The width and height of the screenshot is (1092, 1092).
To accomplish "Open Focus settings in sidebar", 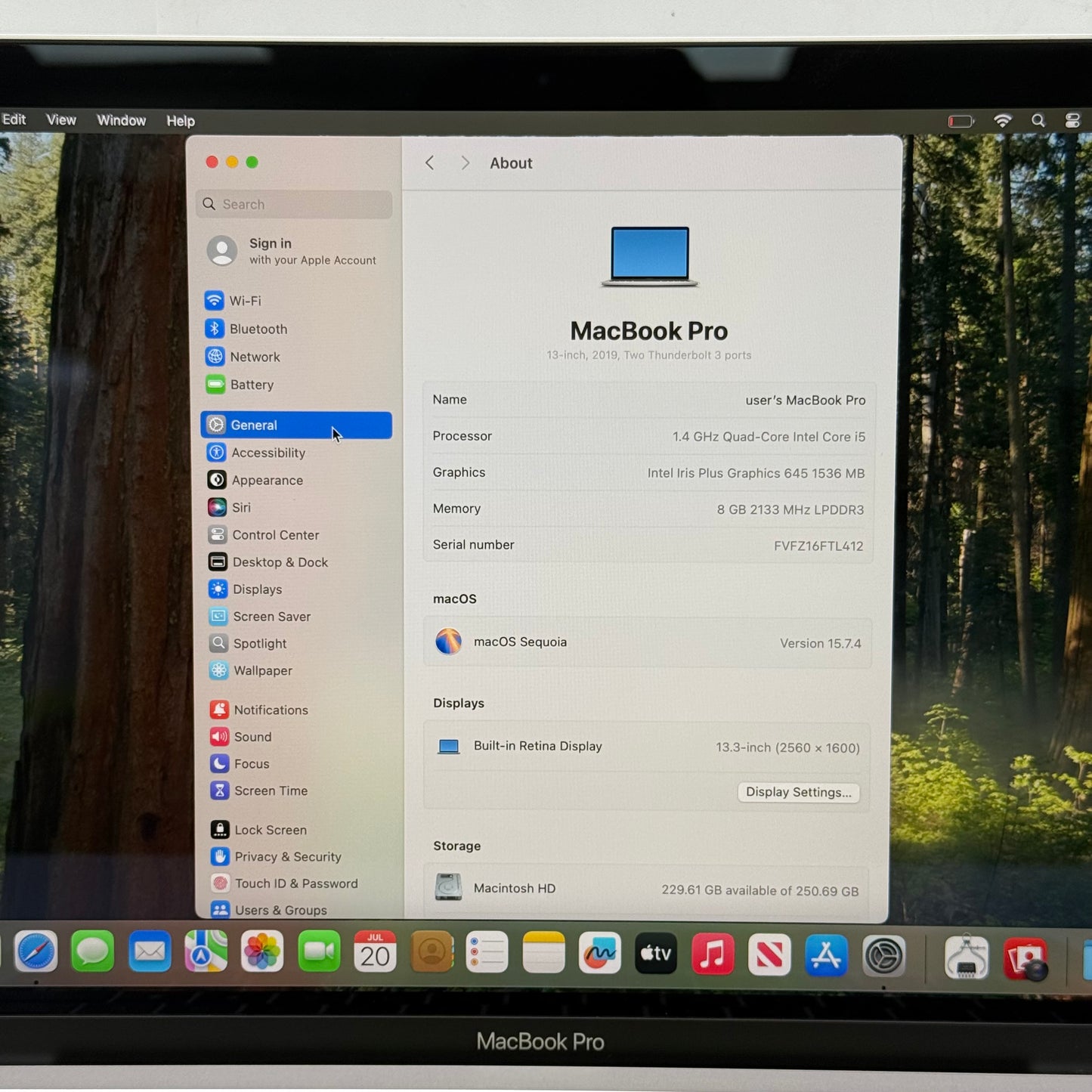I will [295, 763].
